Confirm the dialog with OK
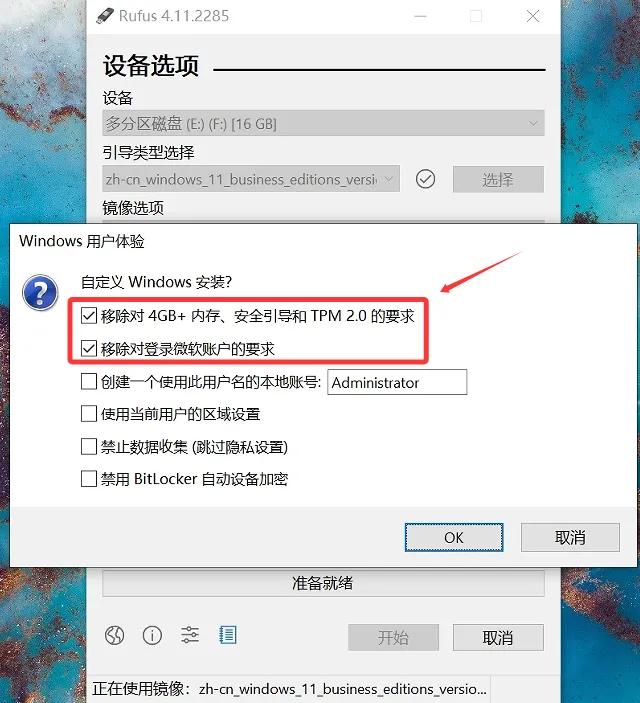Image resolution: width=640 pixels, height=703 pixels. 454,537
